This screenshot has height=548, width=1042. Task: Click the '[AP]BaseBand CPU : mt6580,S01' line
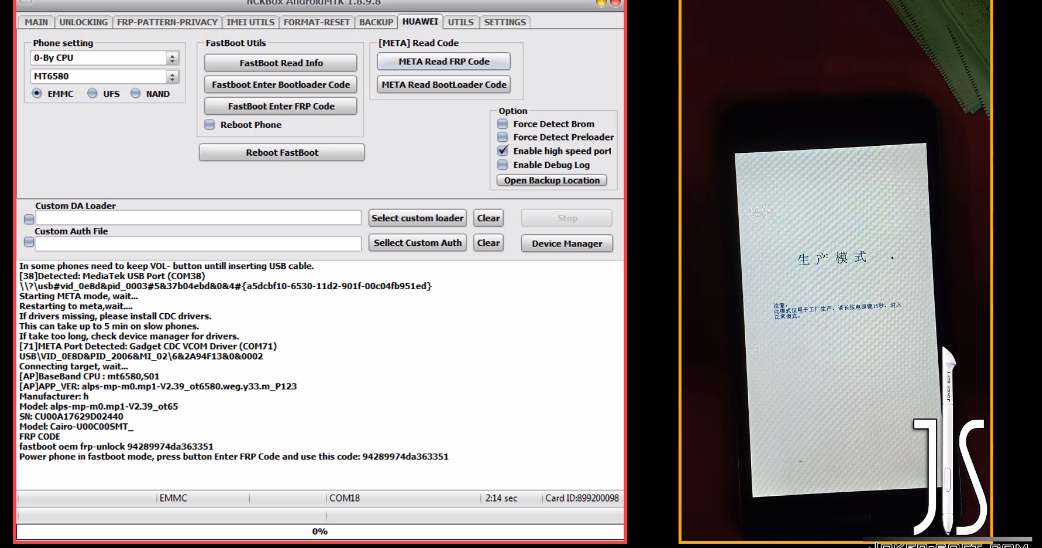[x=89, y=376]
